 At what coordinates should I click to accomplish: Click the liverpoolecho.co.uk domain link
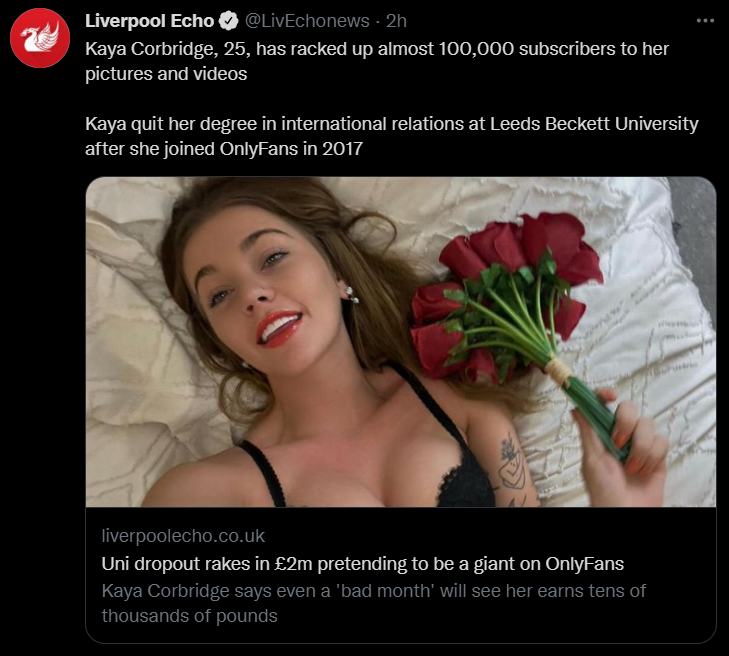pos(183,535)
